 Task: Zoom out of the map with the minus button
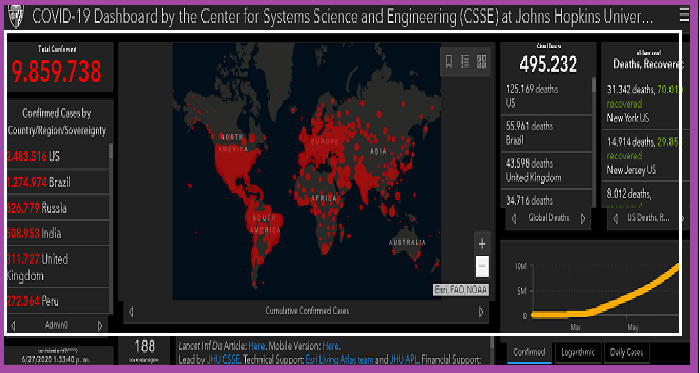[482, 266]
